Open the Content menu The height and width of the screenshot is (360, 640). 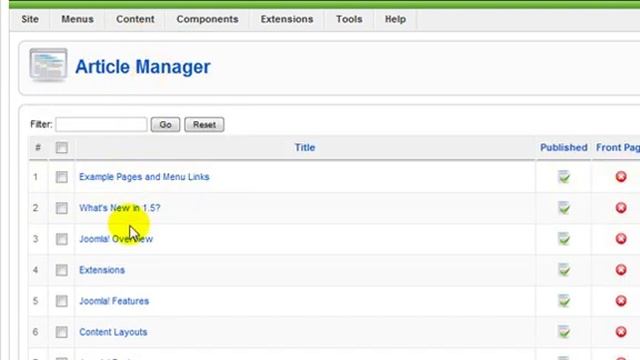coord(135,19)
